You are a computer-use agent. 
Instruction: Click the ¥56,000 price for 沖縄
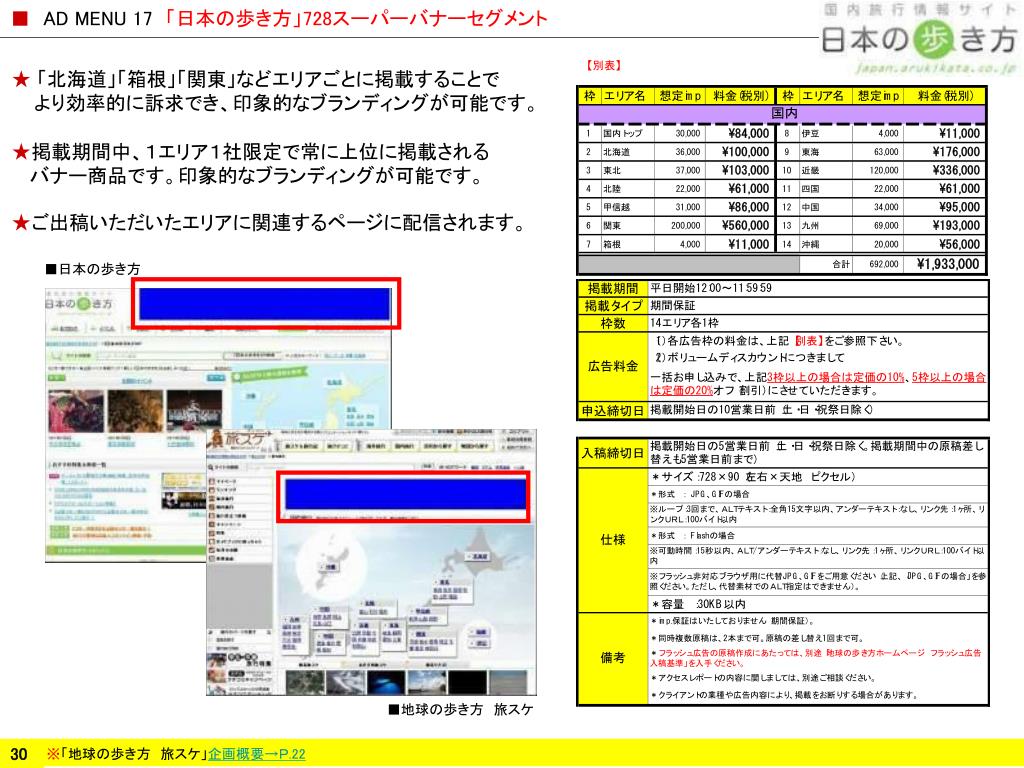point(959,244)
